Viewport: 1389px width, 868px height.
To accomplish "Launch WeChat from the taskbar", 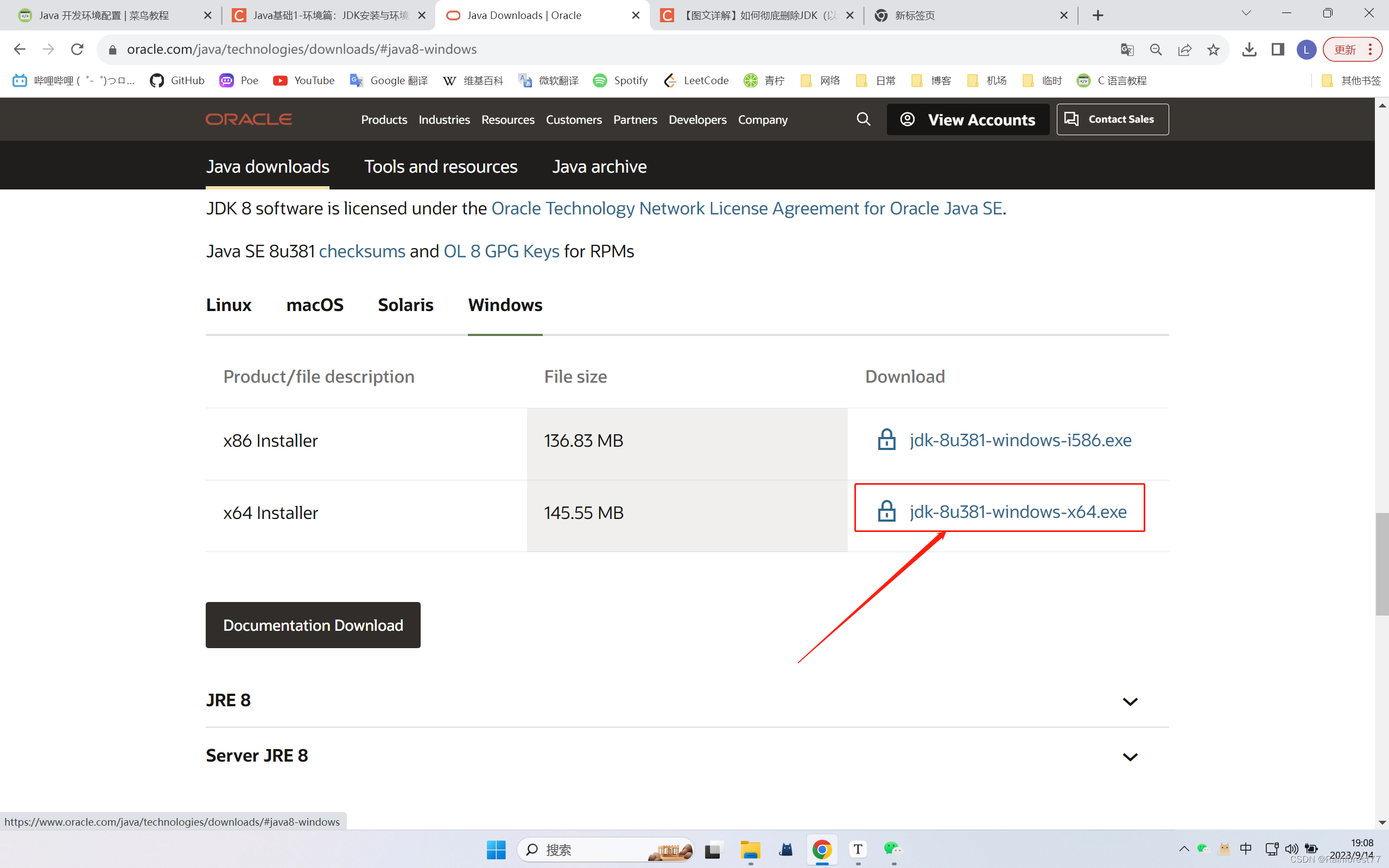I will tap(892, 850).
